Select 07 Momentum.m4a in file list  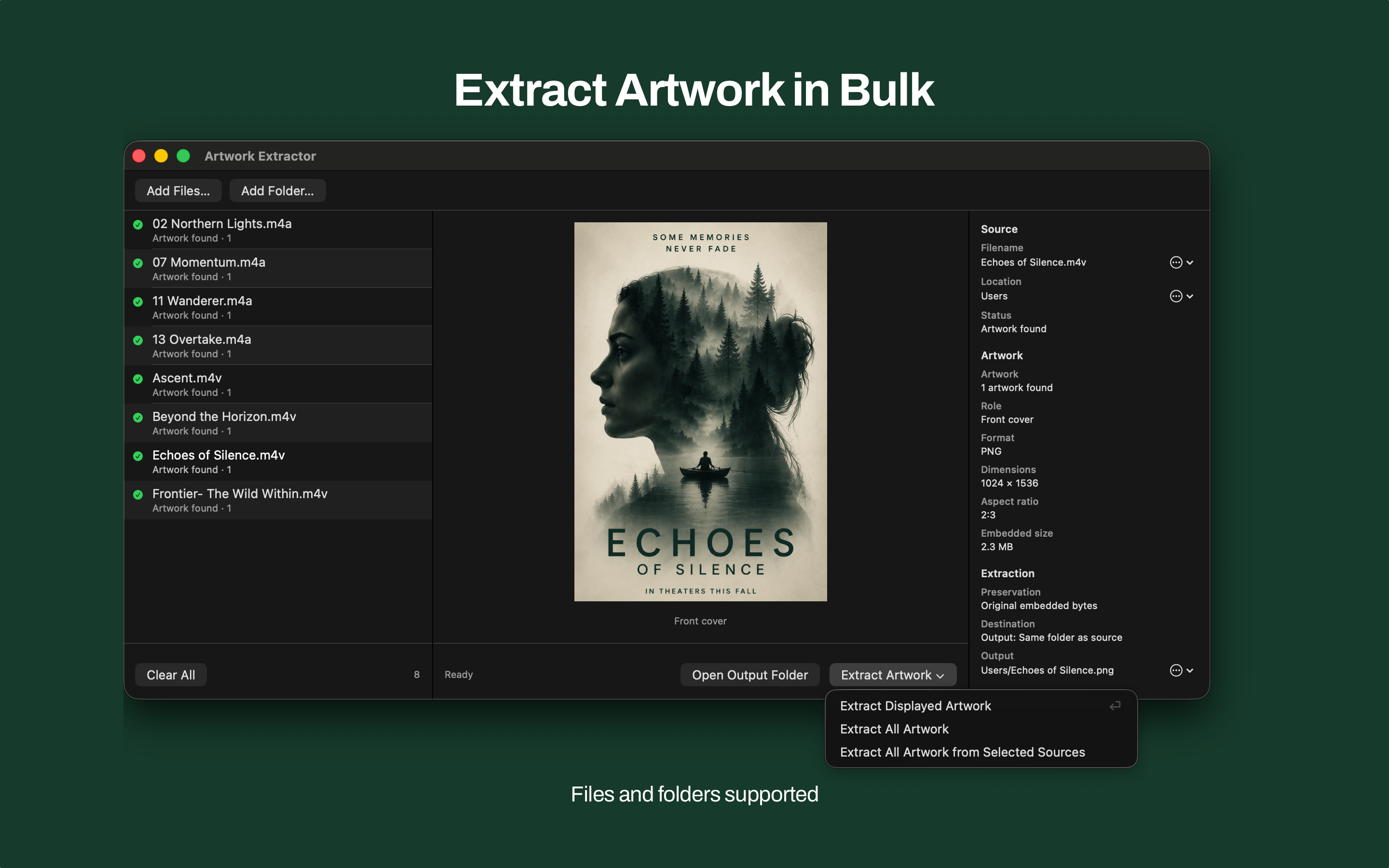278,268
